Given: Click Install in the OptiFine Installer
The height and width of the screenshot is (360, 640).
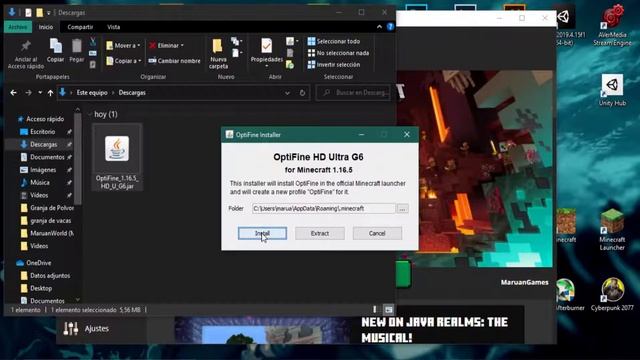Looking at the screenshot, I should tap(262, 233).
